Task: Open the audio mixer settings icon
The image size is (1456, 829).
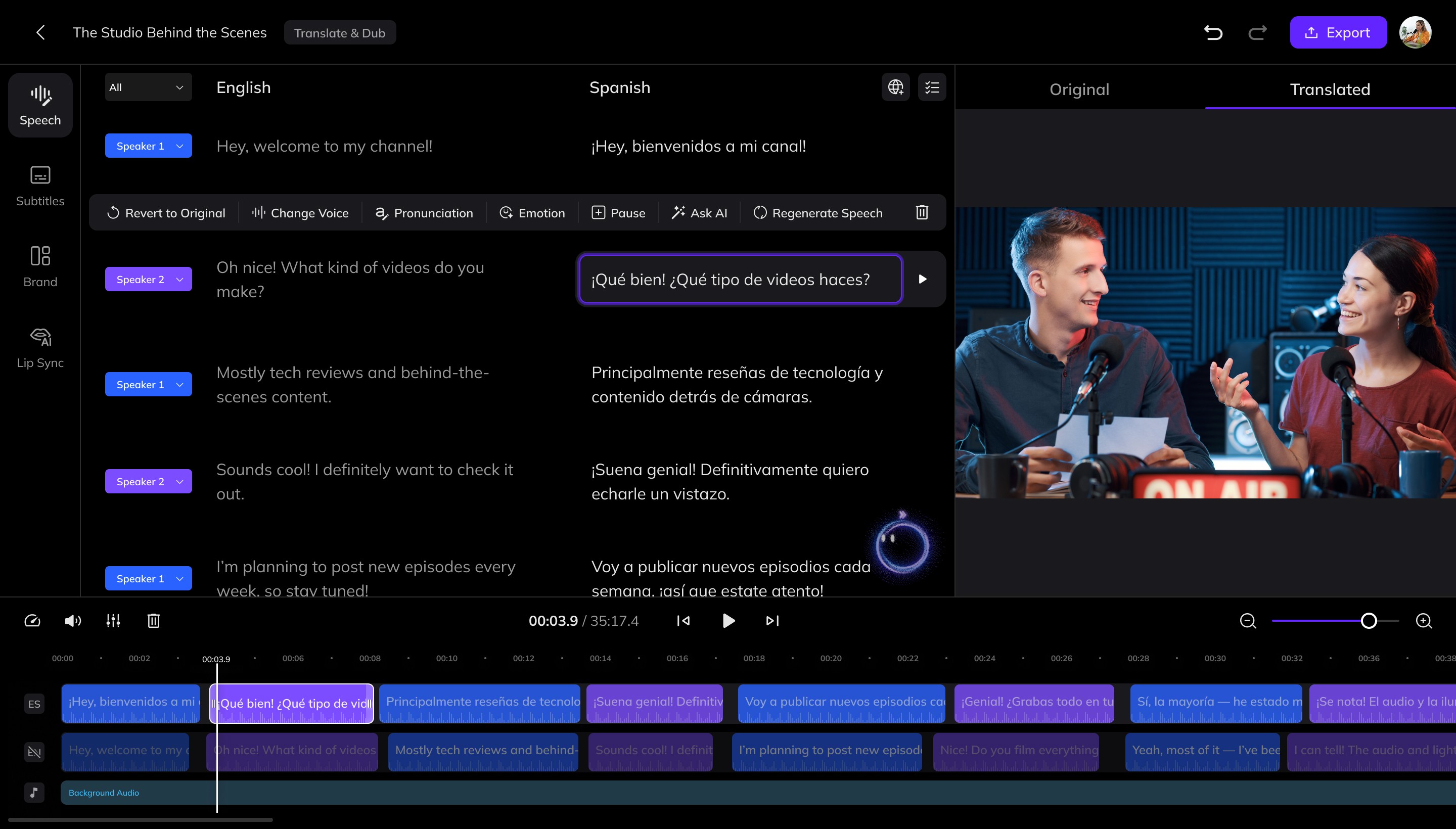Action: pyautogui.click(x=113, y=621)
